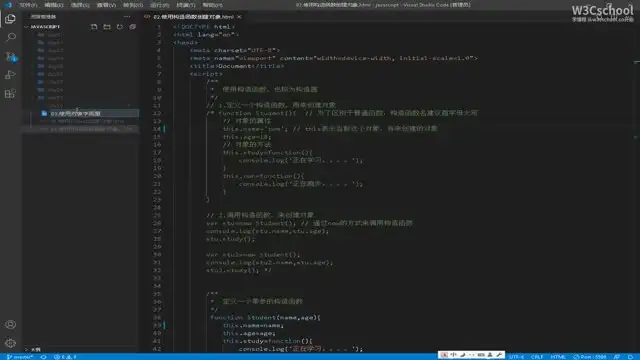Click the New Folder icon in Explorer
This screenshot has width=640, height=360.
(107, 27)
